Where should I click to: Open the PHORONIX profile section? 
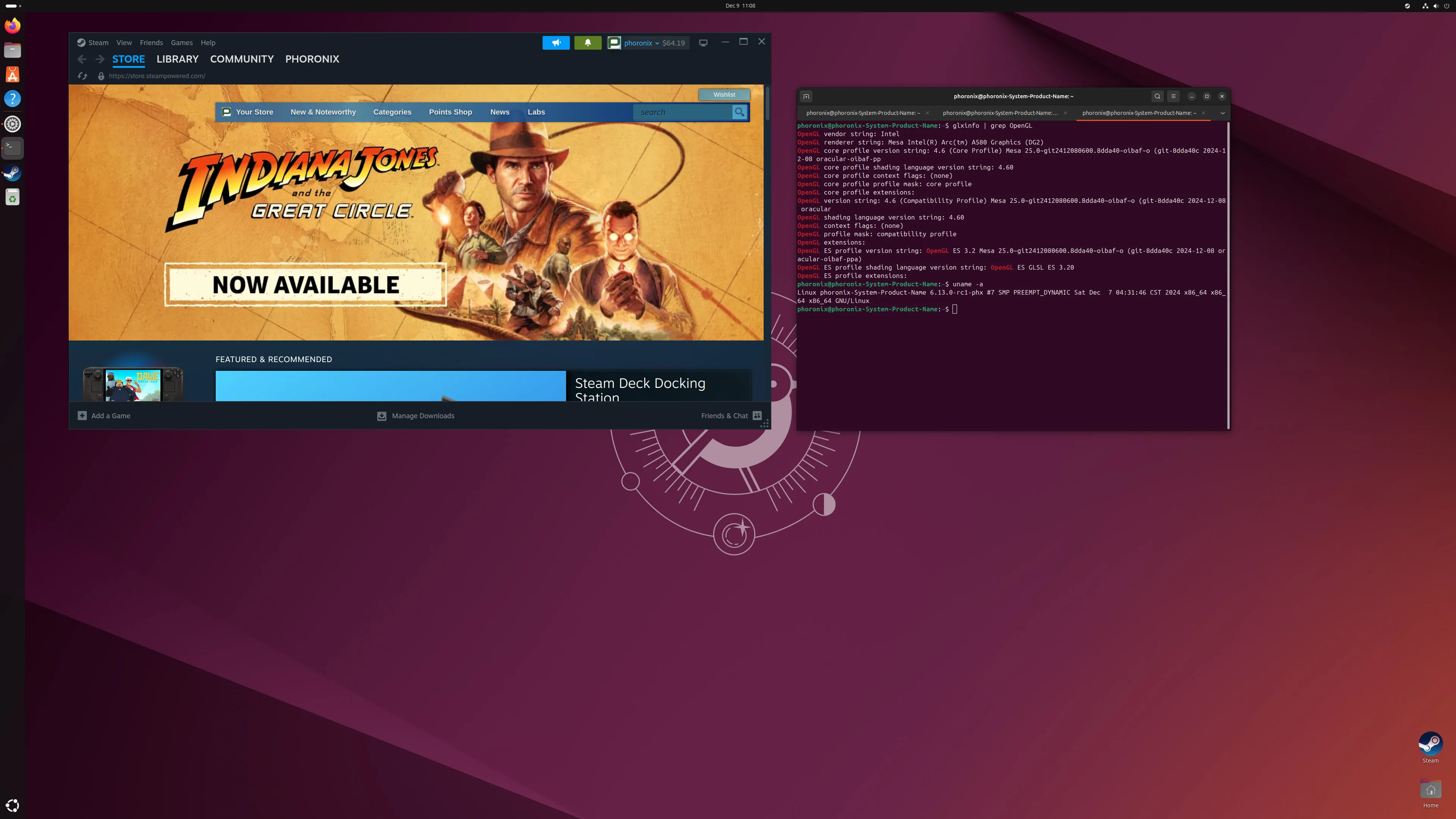click(312, 60)
